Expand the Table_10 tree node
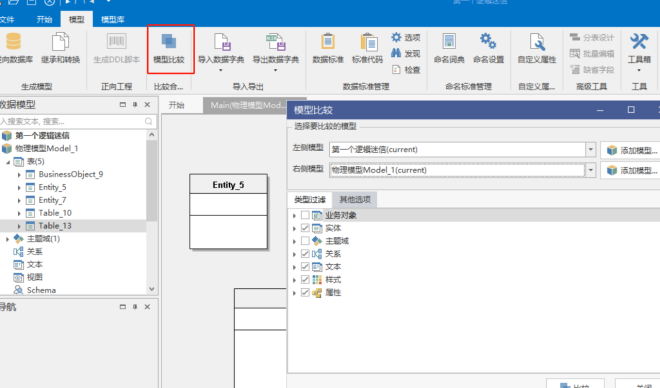The width and height of the screenshot is (660, 388). click(x=19, y=213)
